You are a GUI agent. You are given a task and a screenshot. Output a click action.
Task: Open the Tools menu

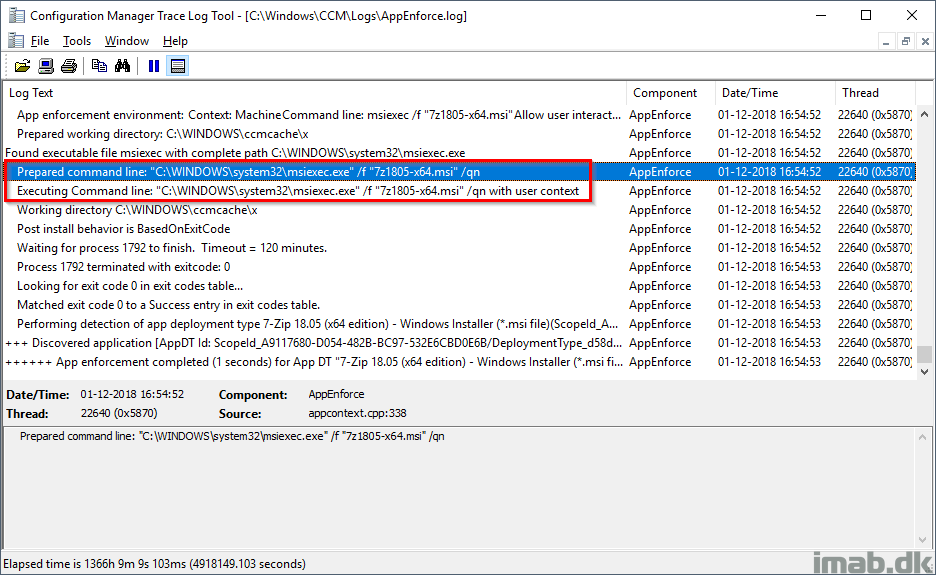(x=77, y=41)
